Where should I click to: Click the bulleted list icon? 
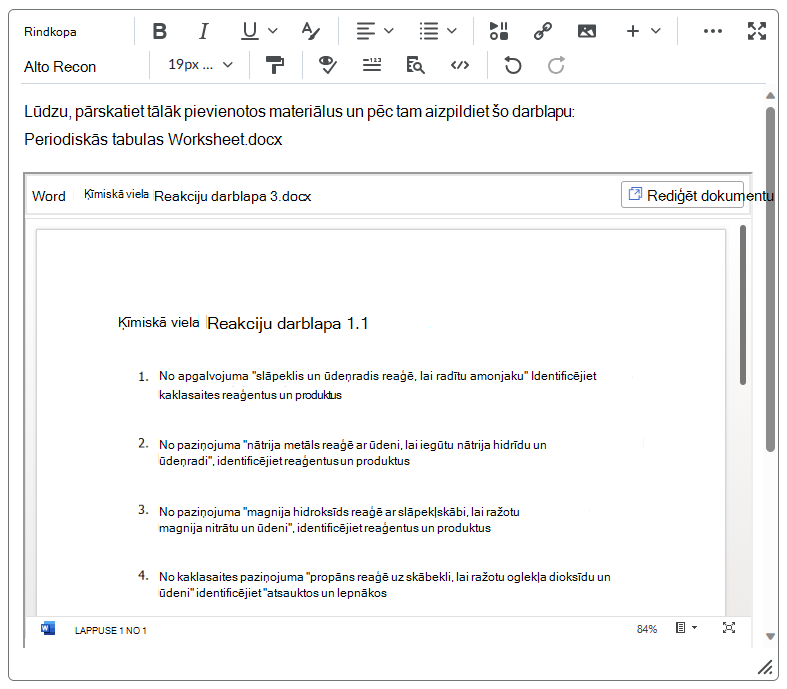(429, 31)
